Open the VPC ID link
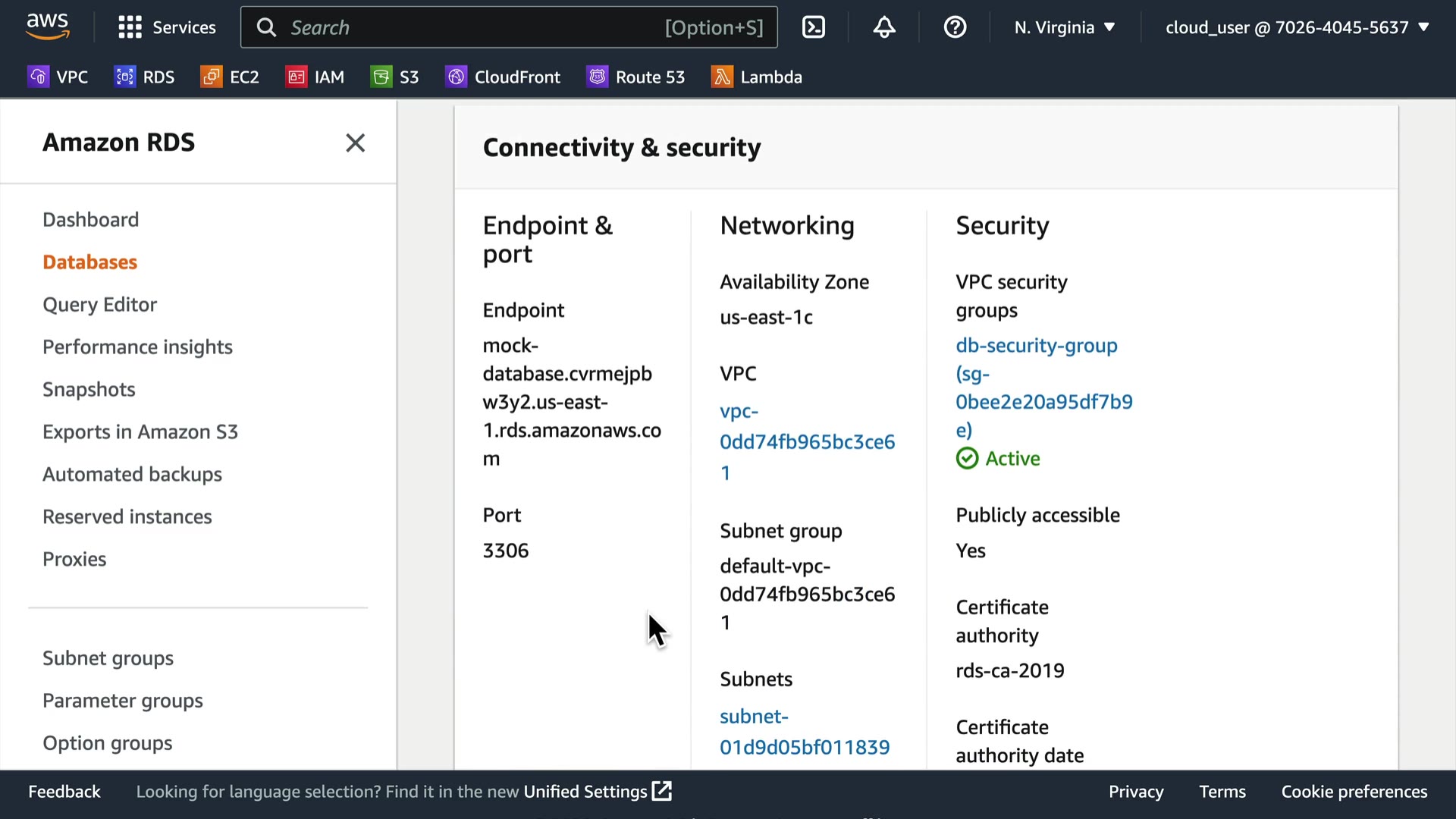This screenshot has height=819, width=1456. 807,441
